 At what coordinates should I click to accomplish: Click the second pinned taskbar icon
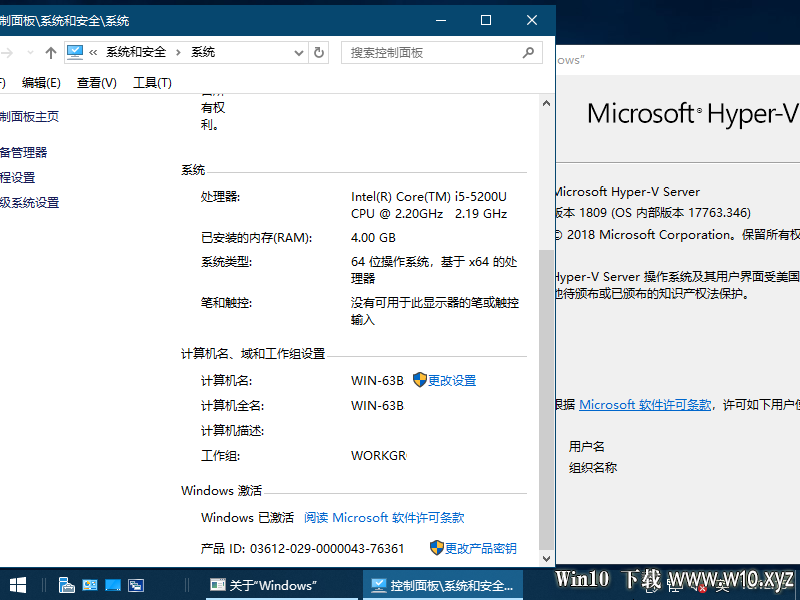[90, 585]
